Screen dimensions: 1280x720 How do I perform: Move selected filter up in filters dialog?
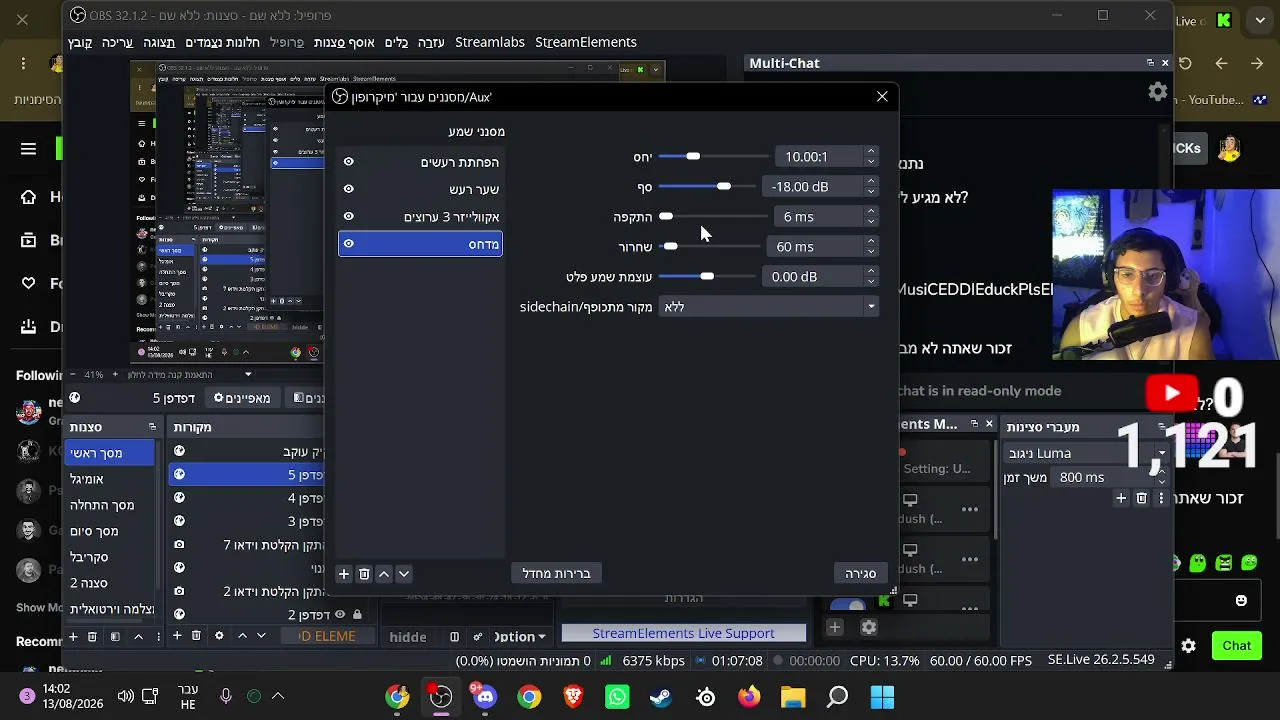384,574
